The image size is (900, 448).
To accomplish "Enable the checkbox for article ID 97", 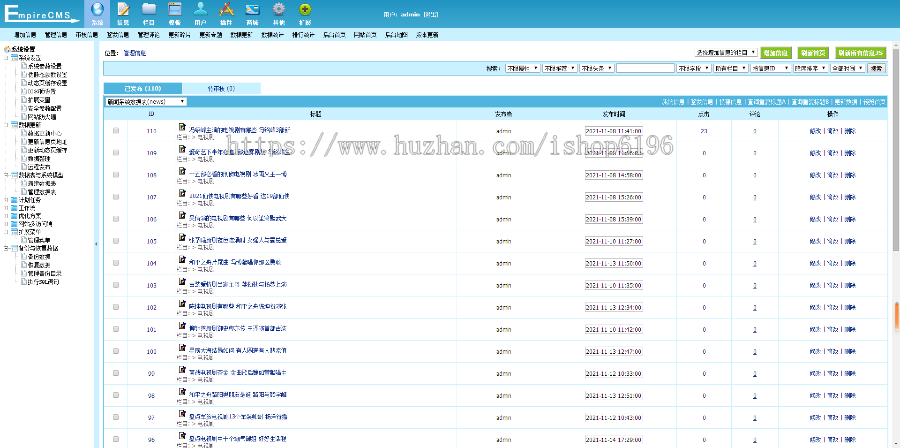I will point(116,417).
